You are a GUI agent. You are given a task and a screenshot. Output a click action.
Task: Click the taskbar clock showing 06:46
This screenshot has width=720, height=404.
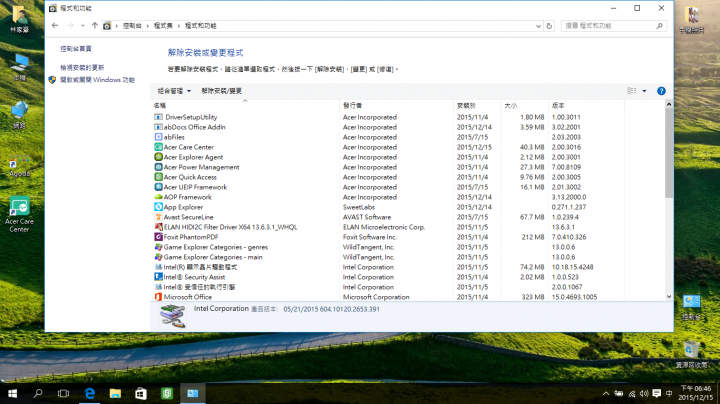(x=695, y=393)
